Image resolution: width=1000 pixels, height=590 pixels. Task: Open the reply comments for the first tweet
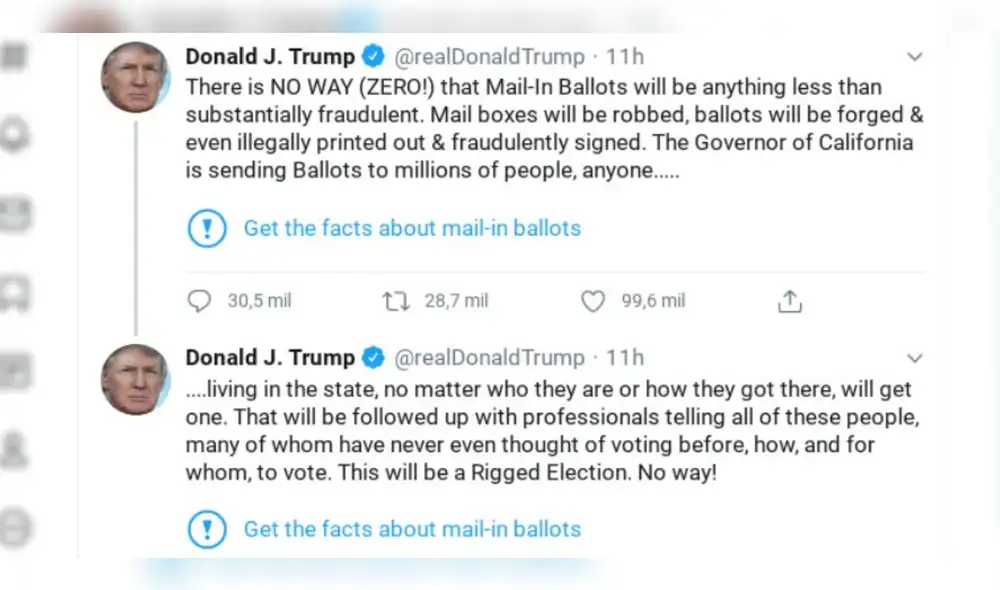click(199, 300)
